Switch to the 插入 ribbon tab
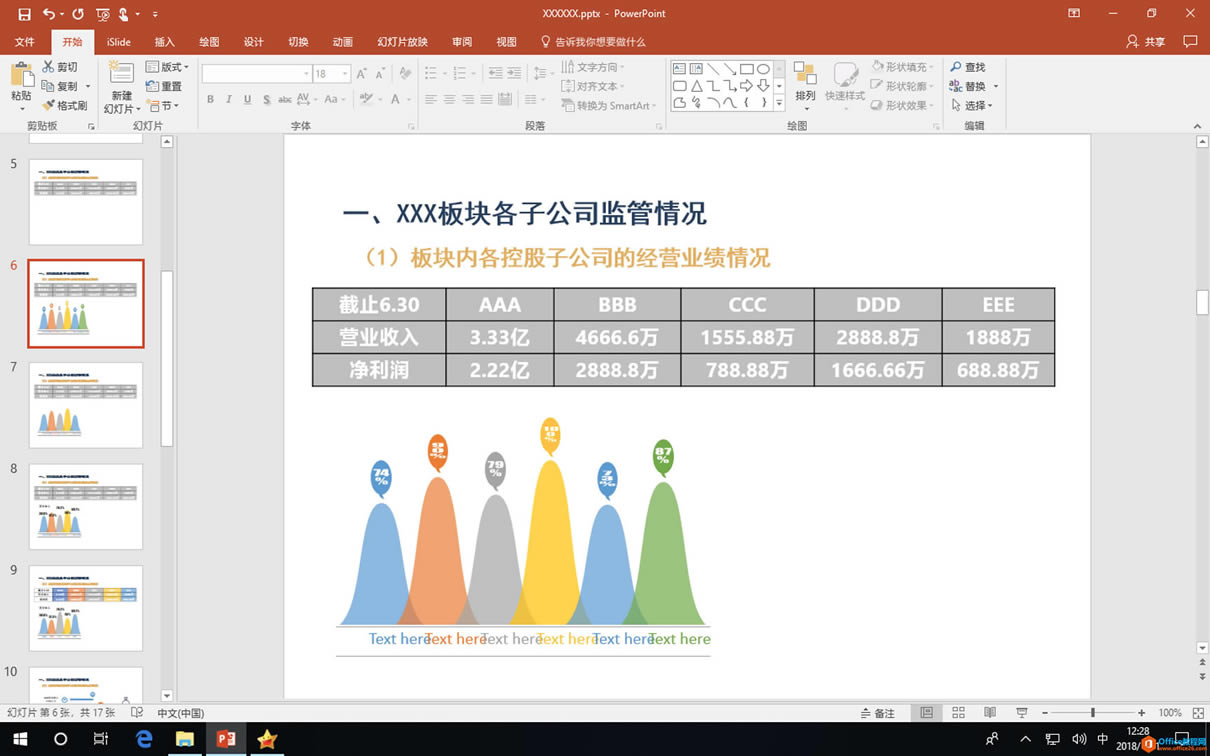 coord(163,42)
